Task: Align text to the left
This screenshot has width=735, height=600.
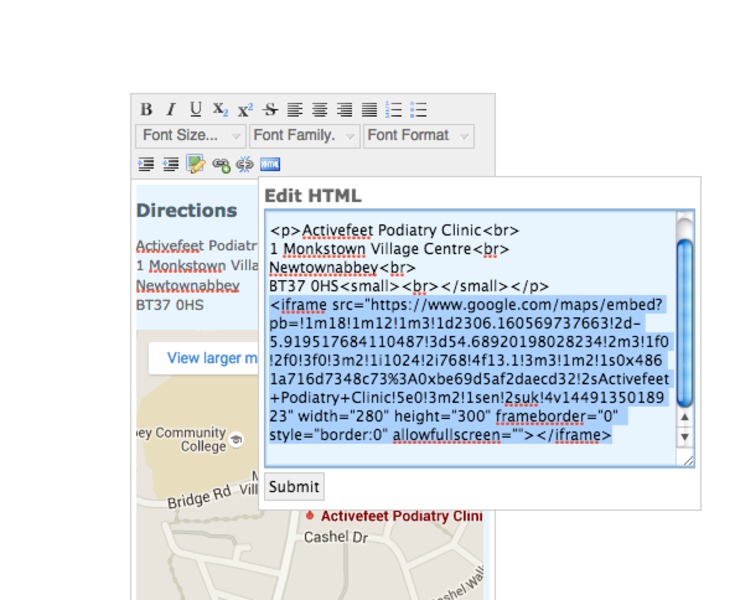Action: (x=295, y=110)
